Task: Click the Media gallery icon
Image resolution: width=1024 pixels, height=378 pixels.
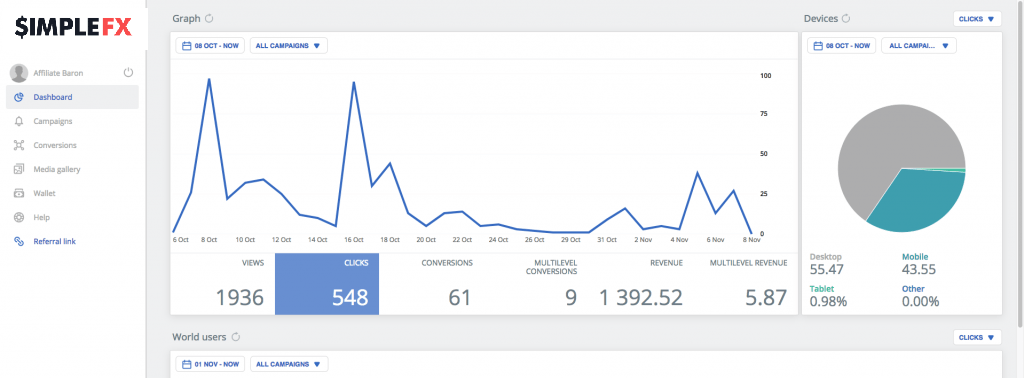Action: pyautogui.click(x=19, y=169)
